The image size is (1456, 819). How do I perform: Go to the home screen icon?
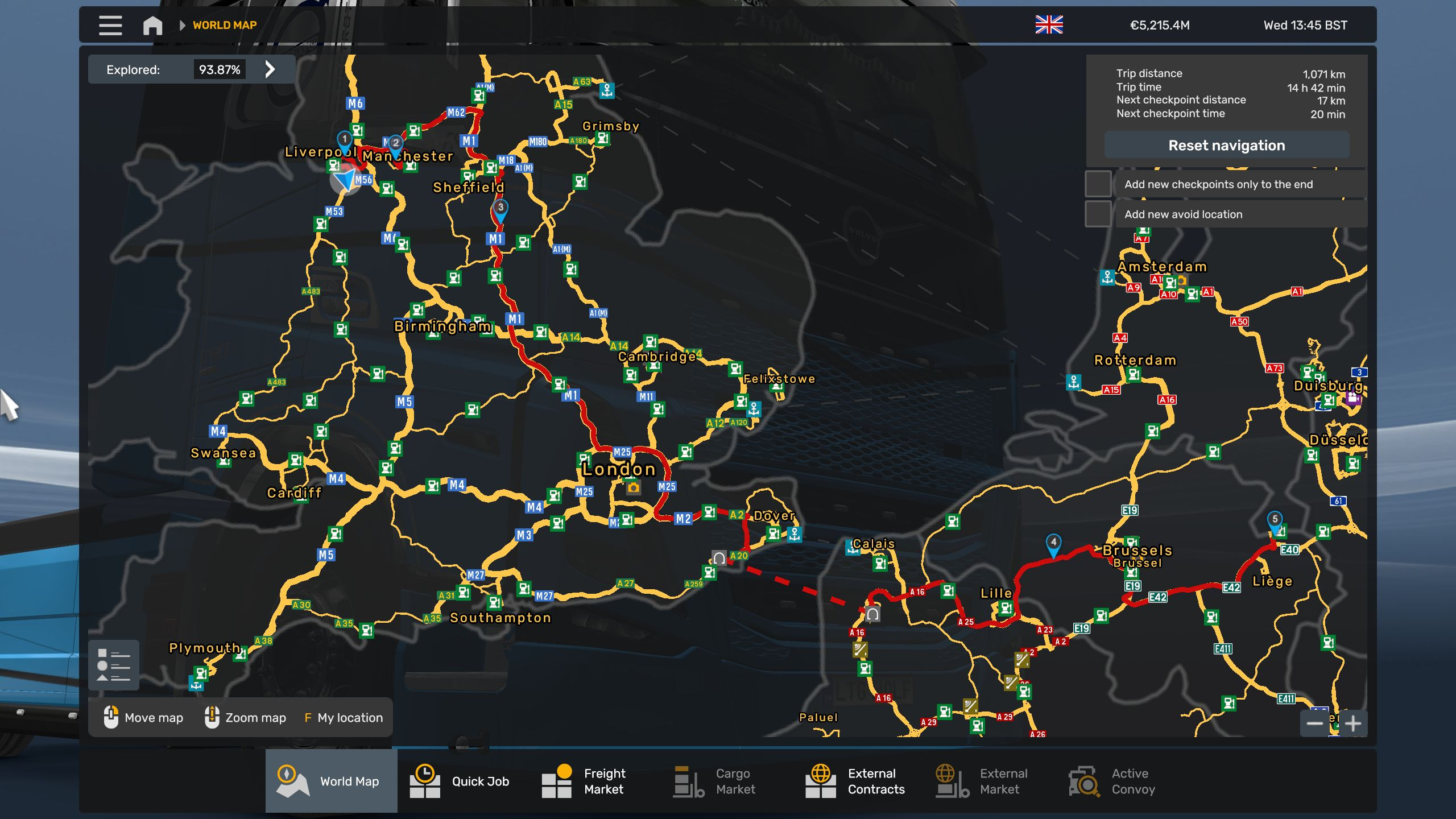click(152, 25)
